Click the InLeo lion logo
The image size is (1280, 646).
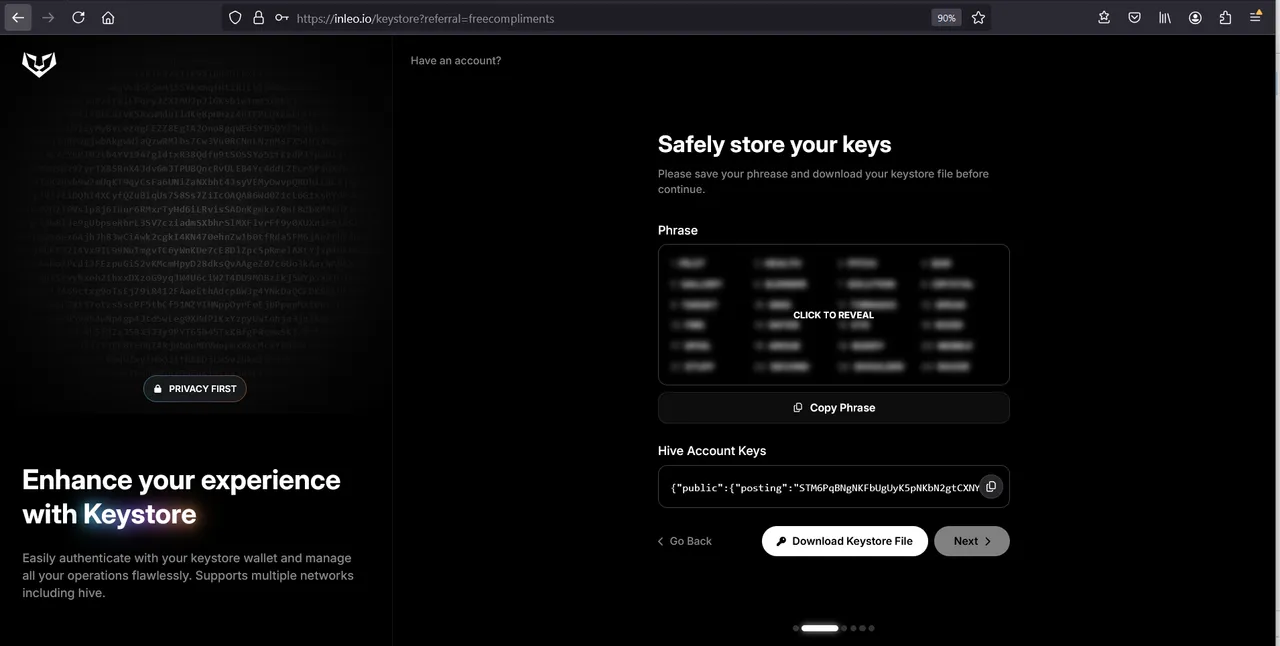(39, 64)
